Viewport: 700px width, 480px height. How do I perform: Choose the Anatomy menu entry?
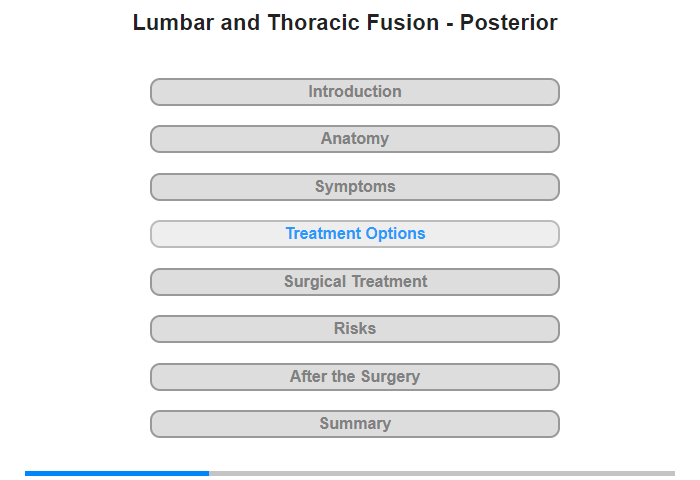pyautogui.click(x=355, y=139)
